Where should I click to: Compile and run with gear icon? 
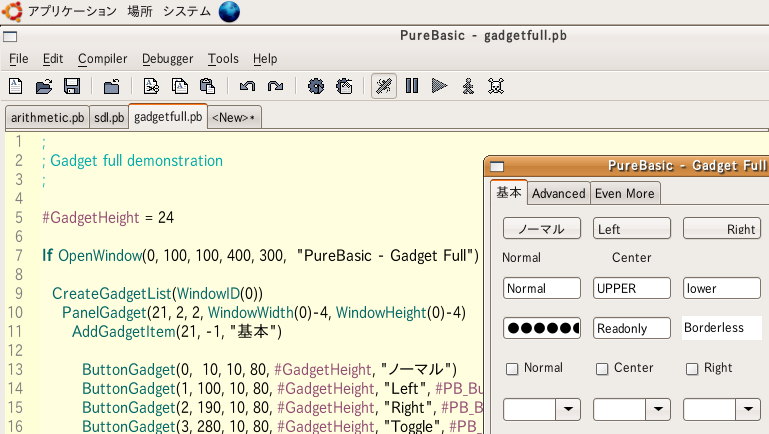pyautogui.click(x=316, y=86)
